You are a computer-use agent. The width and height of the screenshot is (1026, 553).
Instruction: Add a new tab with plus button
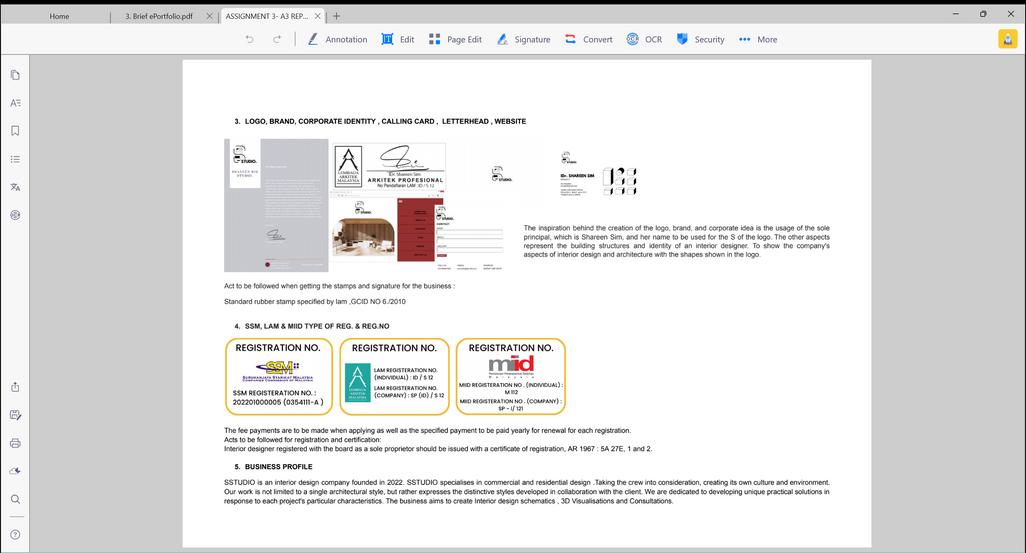(336, 16)
